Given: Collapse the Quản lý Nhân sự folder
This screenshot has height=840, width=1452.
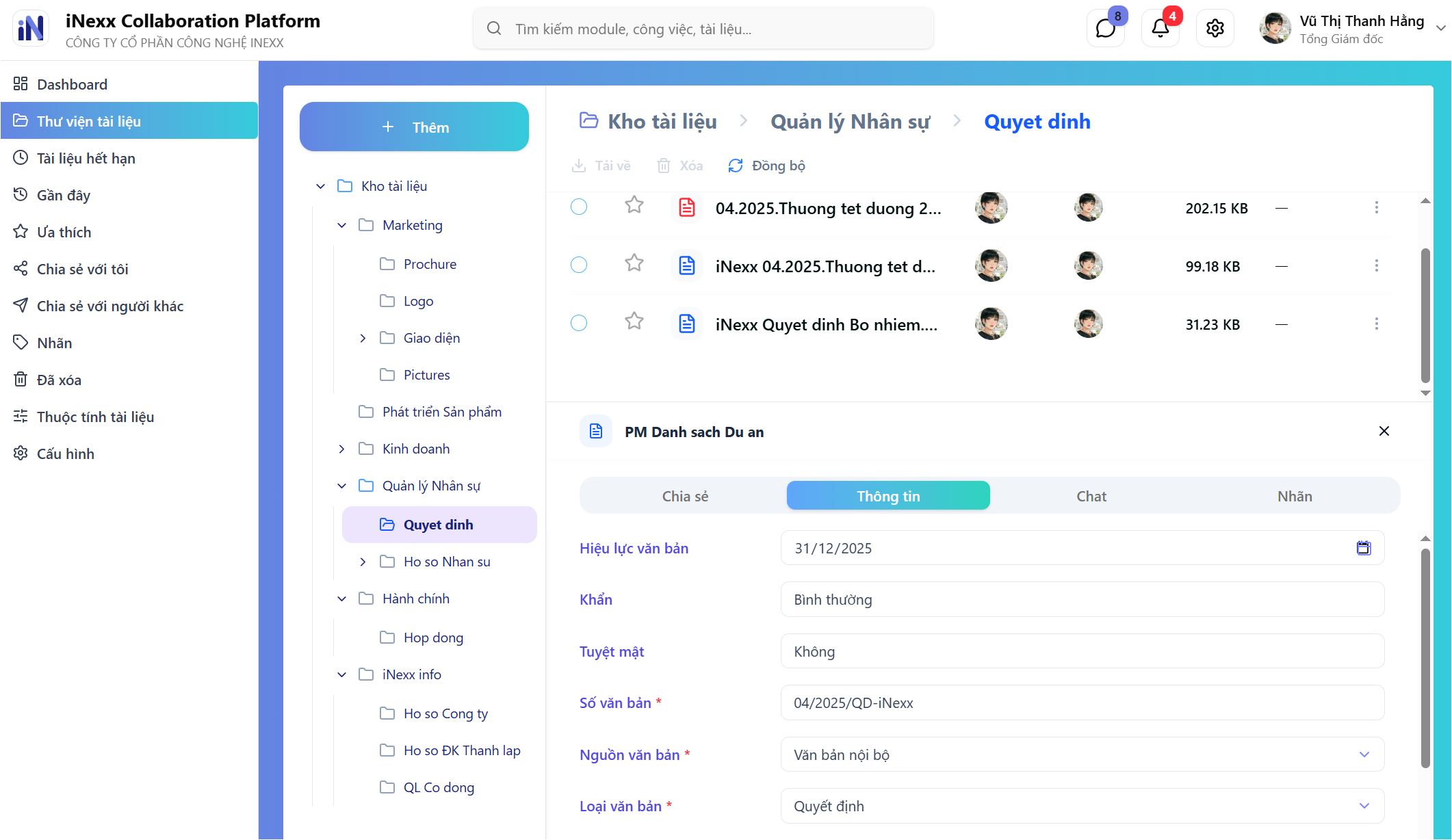Looking at the screenshot, I should 341,485.
